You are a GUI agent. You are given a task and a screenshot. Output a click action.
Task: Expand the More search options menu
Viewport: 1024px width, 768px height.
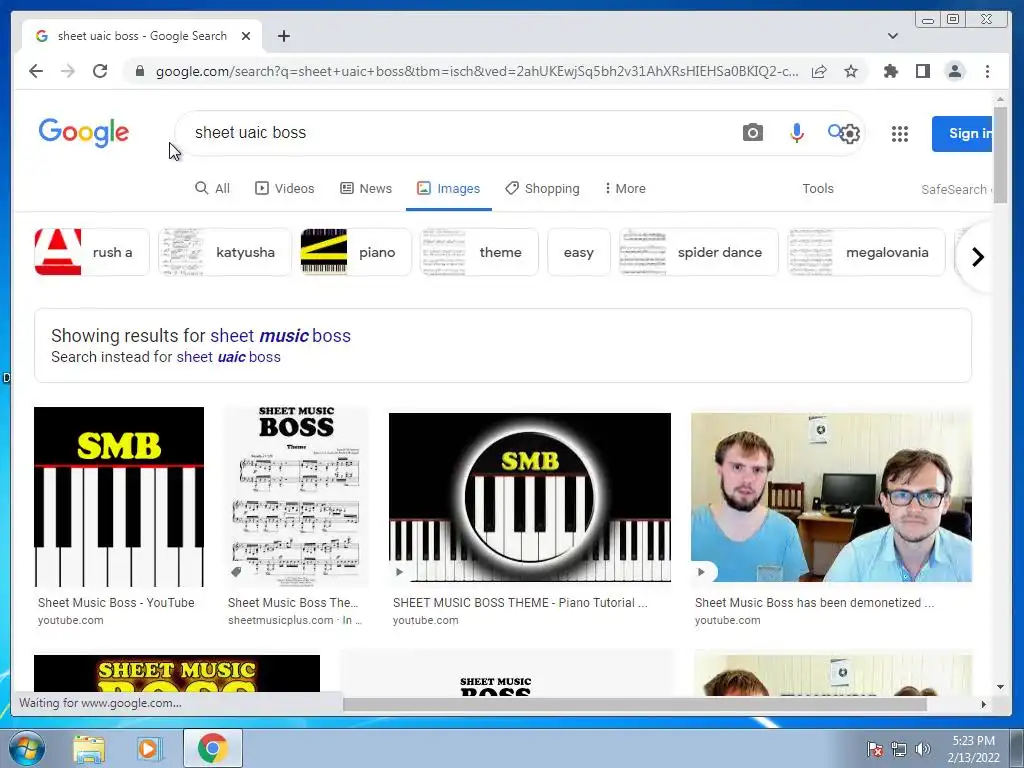625,188
